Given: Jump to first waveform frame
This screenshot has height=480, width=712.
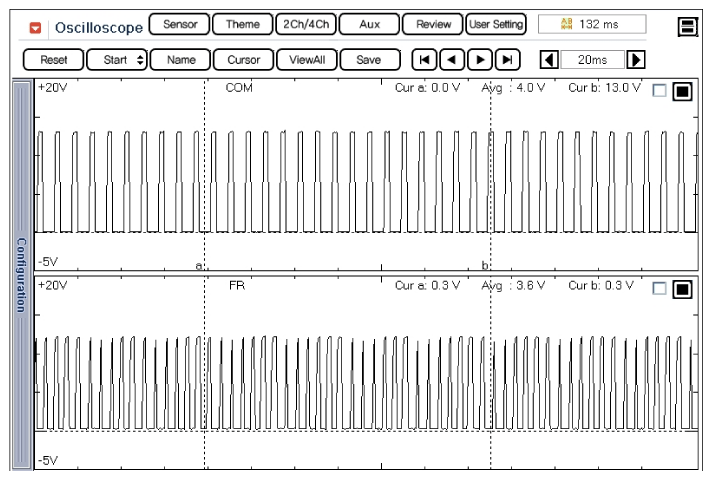Looking at the screenshot, I should 426,59.
